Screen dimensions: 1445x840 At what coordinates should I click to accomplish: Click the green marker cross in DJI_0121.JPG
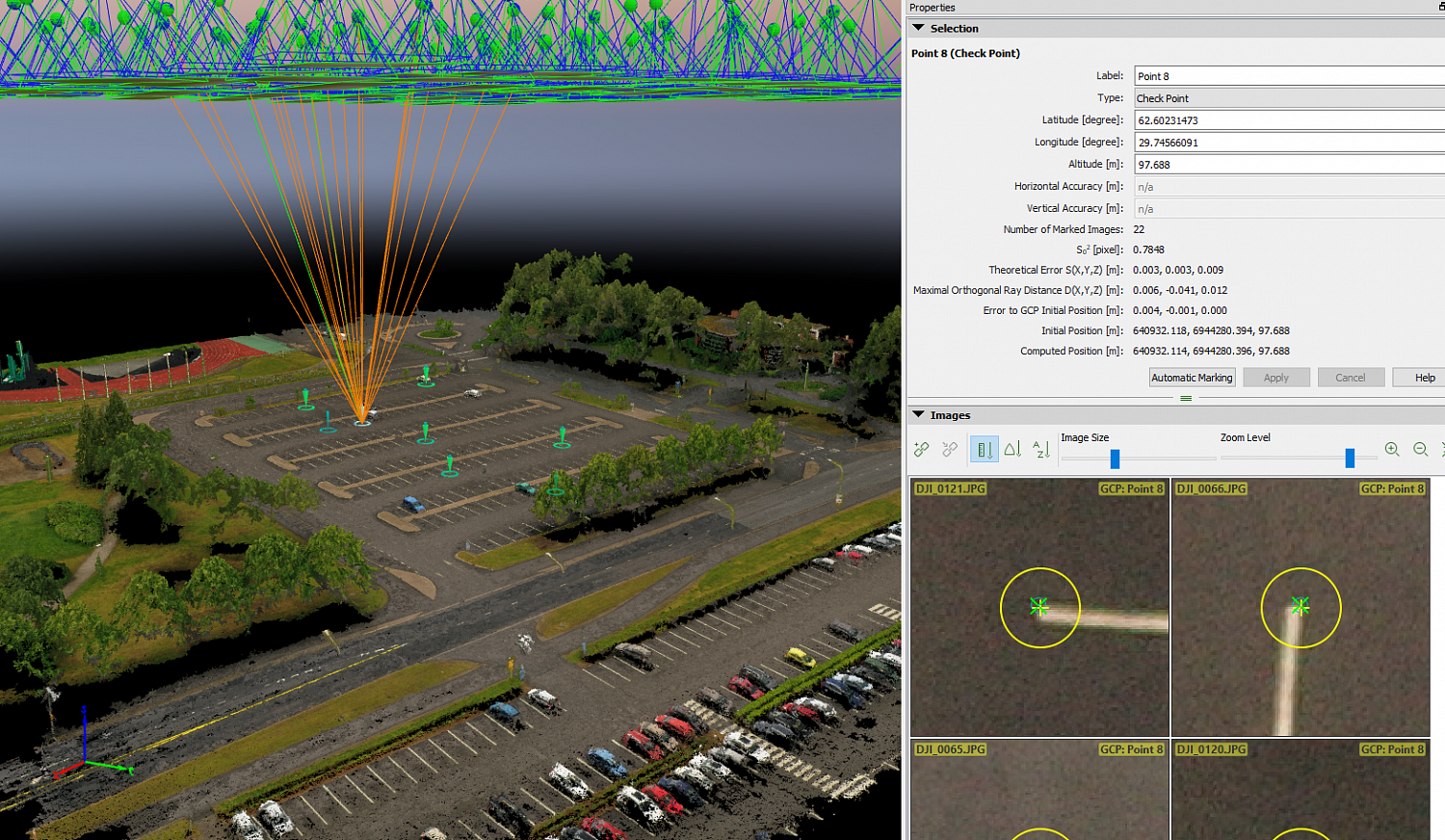point(1038,607)
